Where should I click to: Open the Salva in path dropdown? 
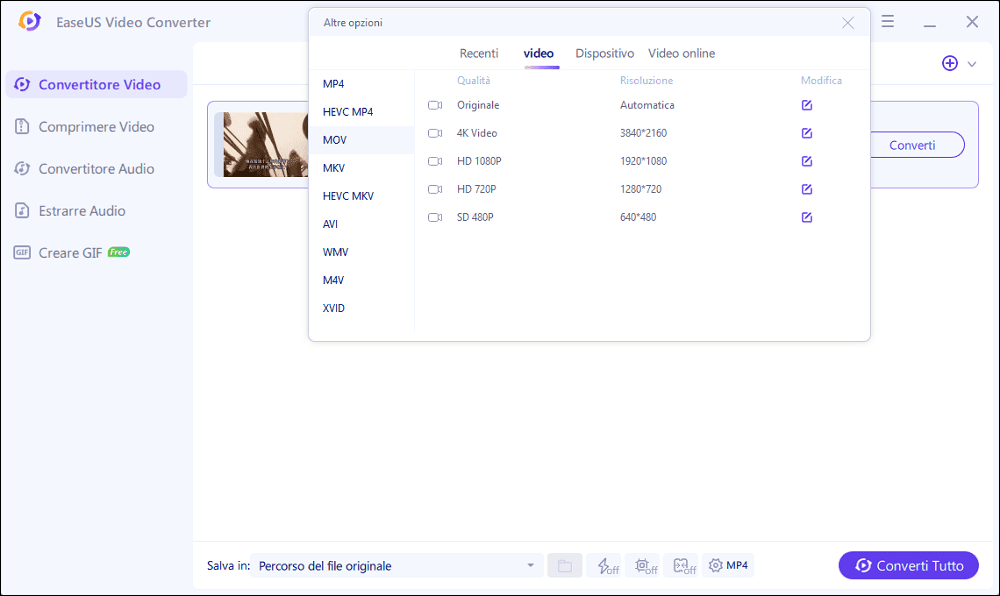pos(397,565)
